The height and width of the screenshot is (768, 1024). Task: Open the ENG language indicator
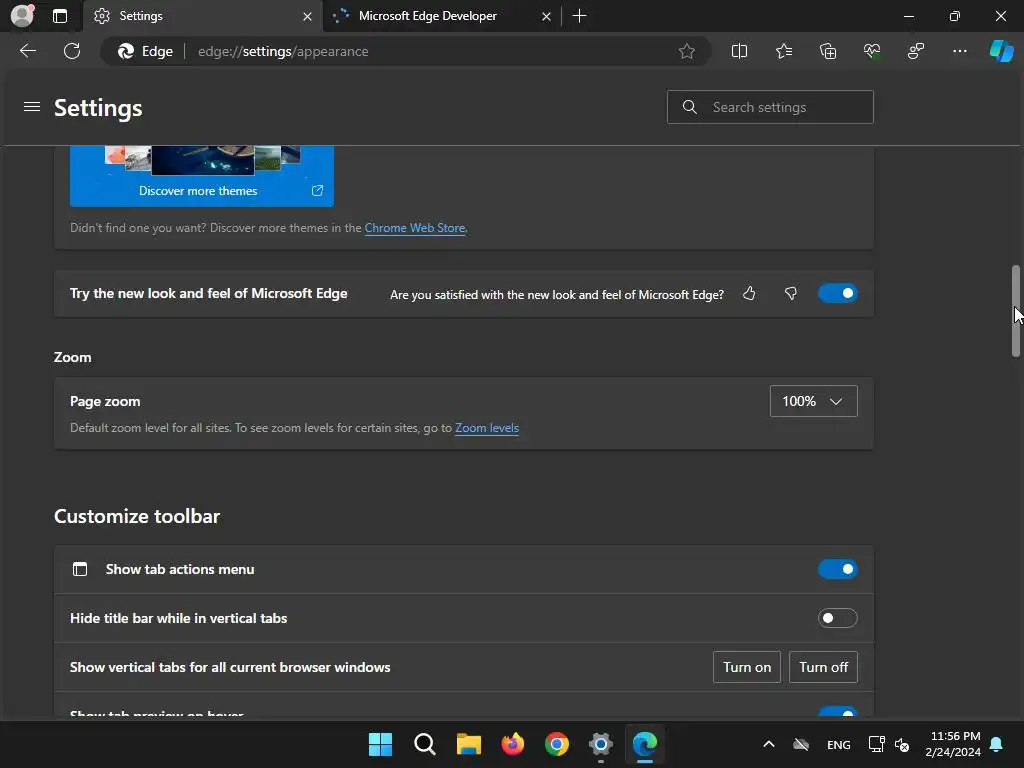pos(839,744)
